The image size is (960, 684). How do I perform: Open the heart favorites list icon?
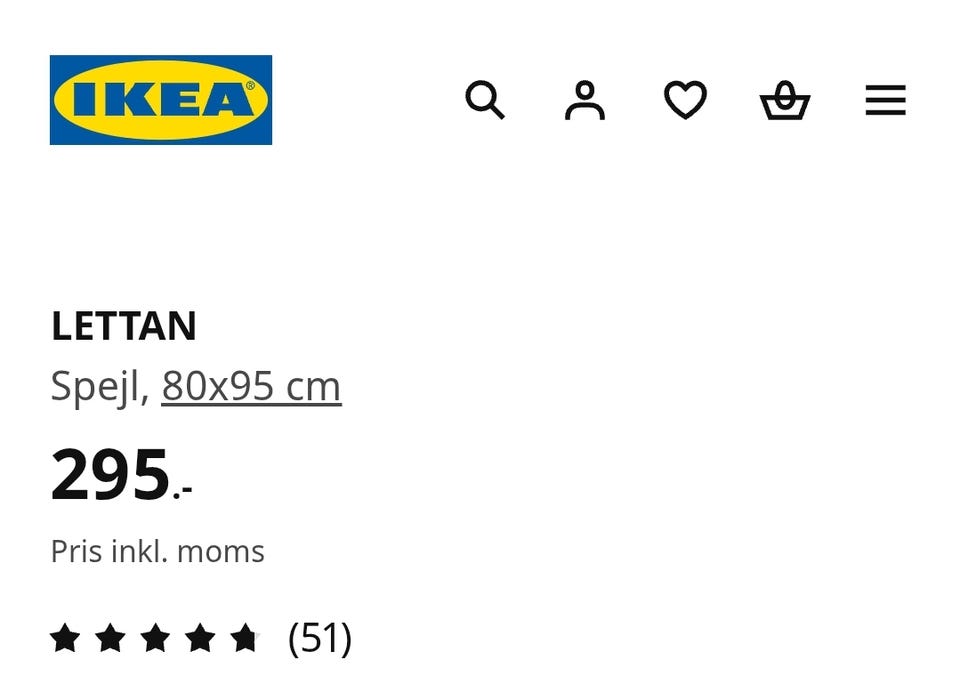point(685,100)
